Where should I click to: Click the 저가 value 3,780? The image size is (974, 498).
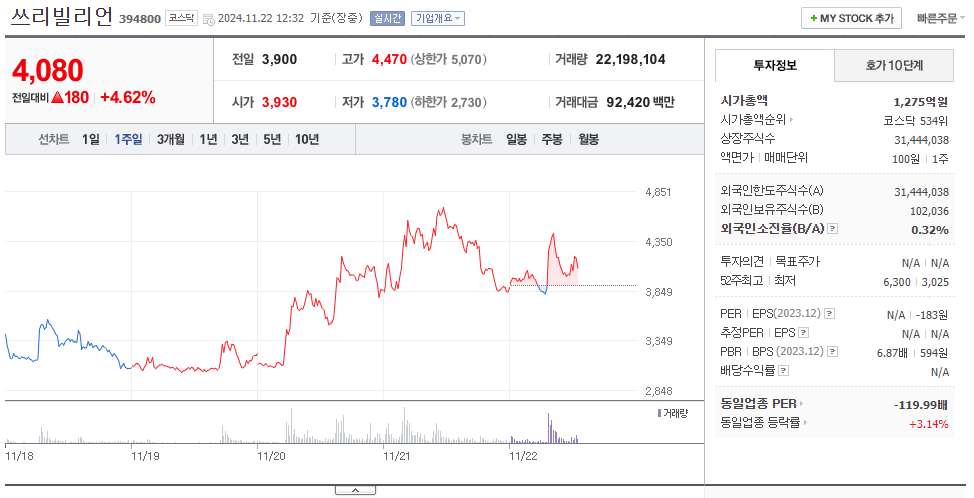389,102
